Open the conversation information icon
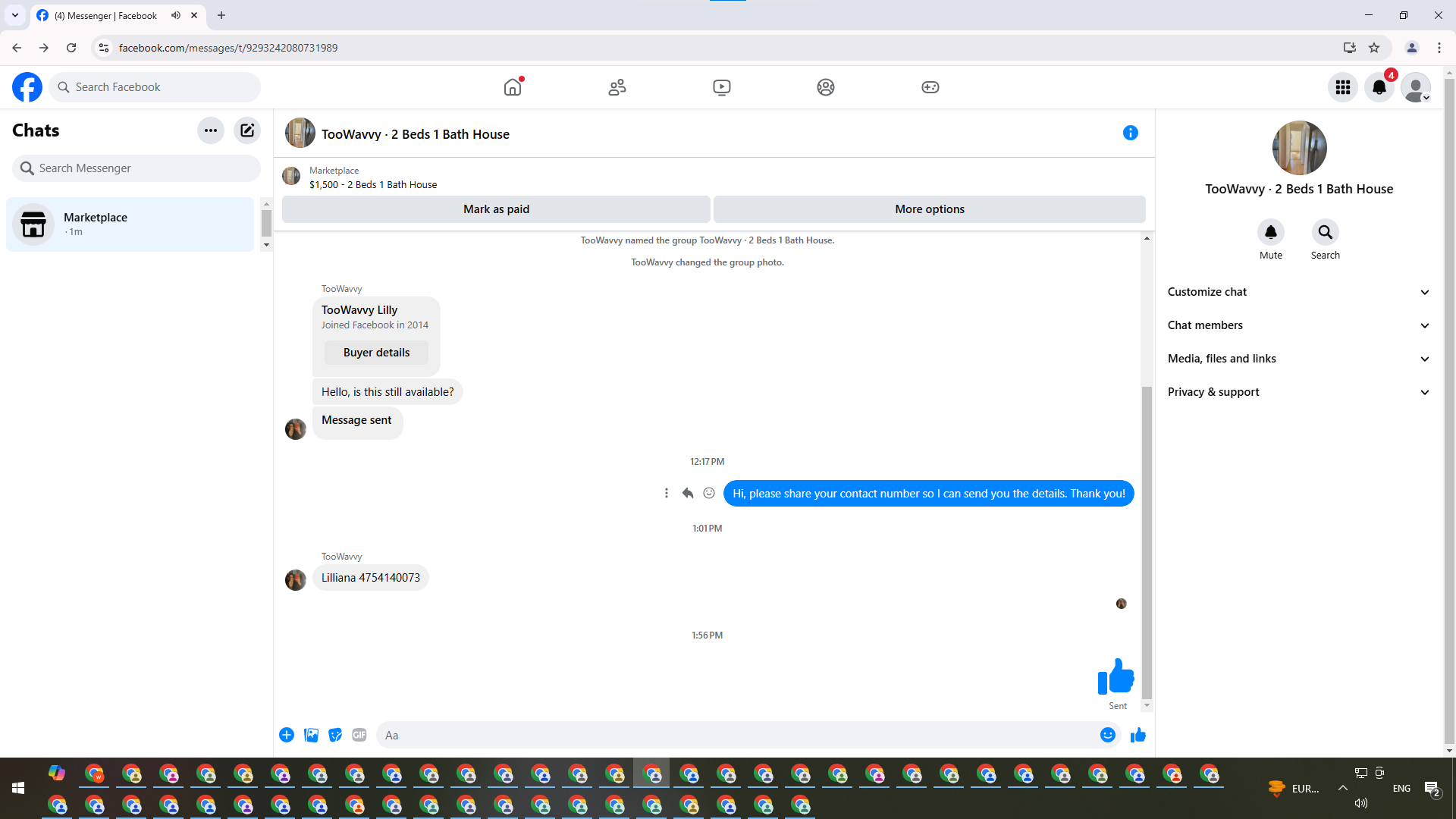1456x819 pixels. tap(1130, 133)
